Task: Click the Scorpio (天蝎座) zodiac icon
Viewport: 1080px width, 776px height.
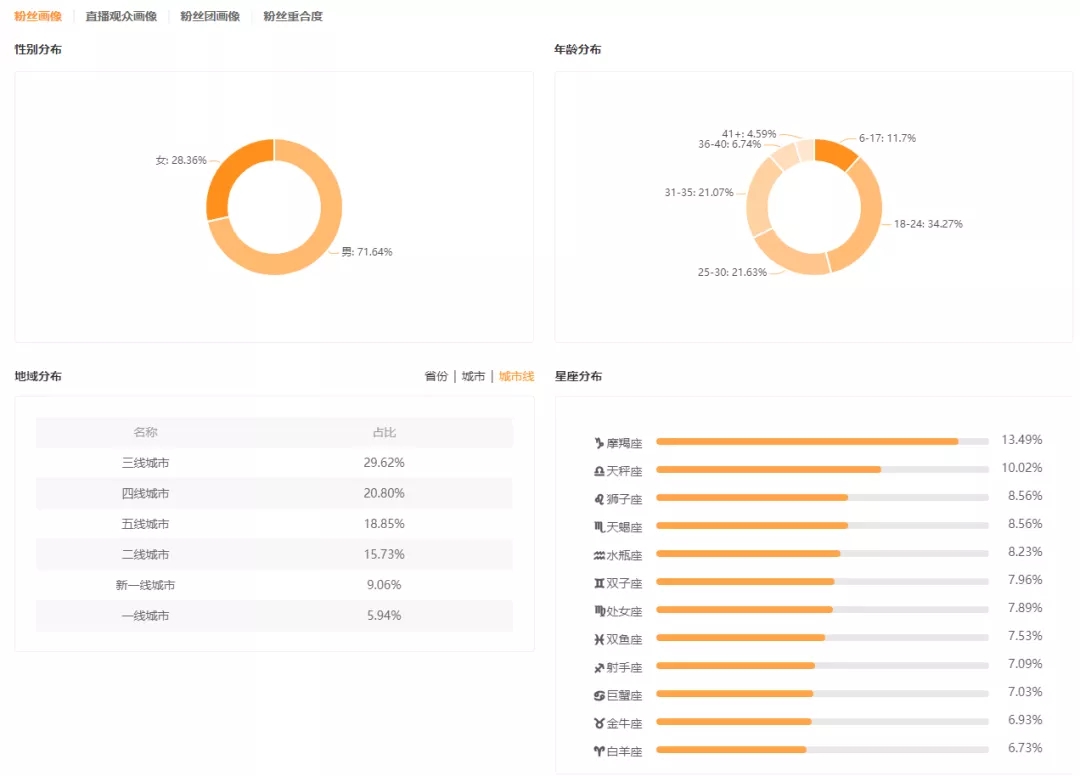Action: point(599,526)
